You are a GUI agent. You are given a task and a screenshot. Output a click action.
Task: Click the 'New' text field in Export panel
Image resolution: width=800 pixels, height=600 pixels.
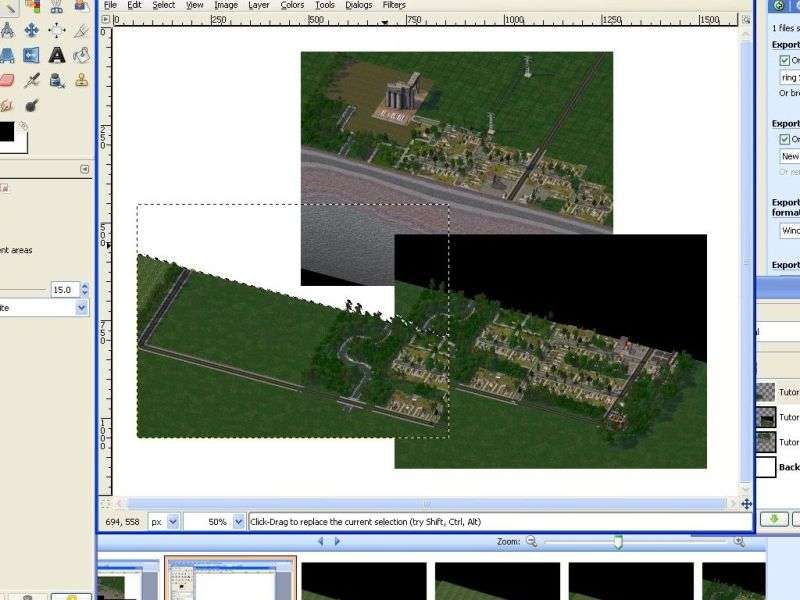point(790,156)
